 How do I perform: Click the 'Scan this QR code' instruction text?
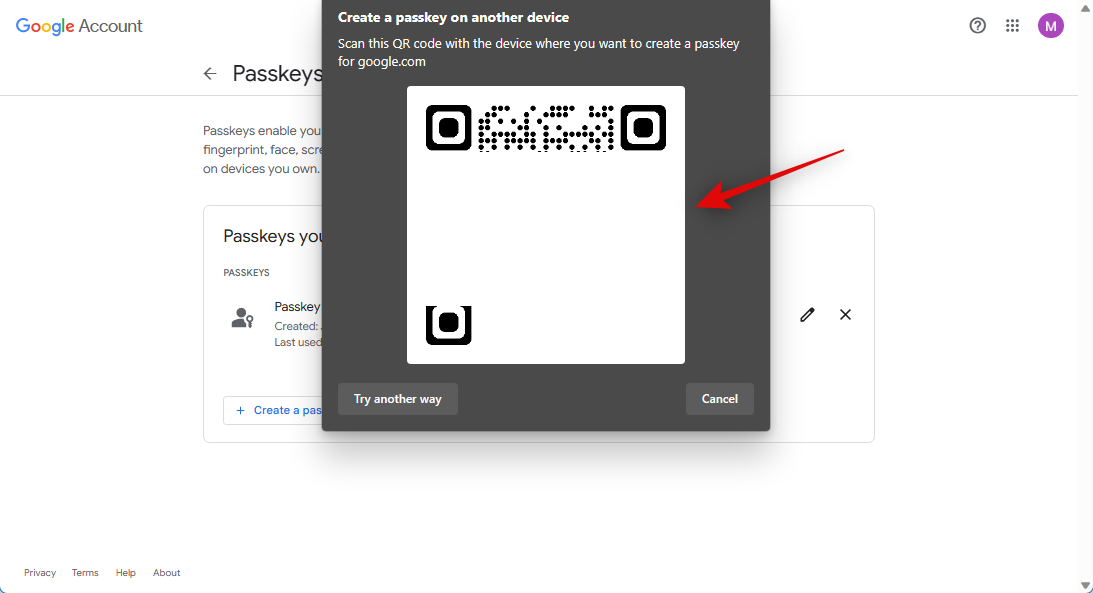[x=539, y=52]
